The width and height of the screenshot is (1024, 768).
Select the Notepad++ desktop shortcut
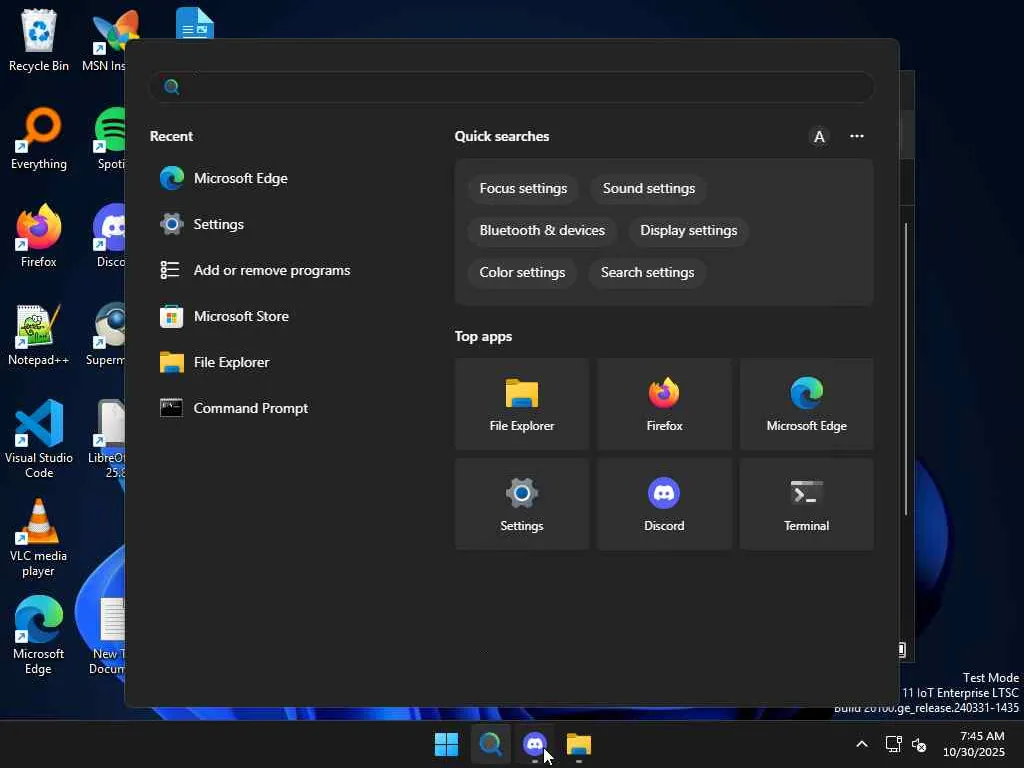[39, 334]
